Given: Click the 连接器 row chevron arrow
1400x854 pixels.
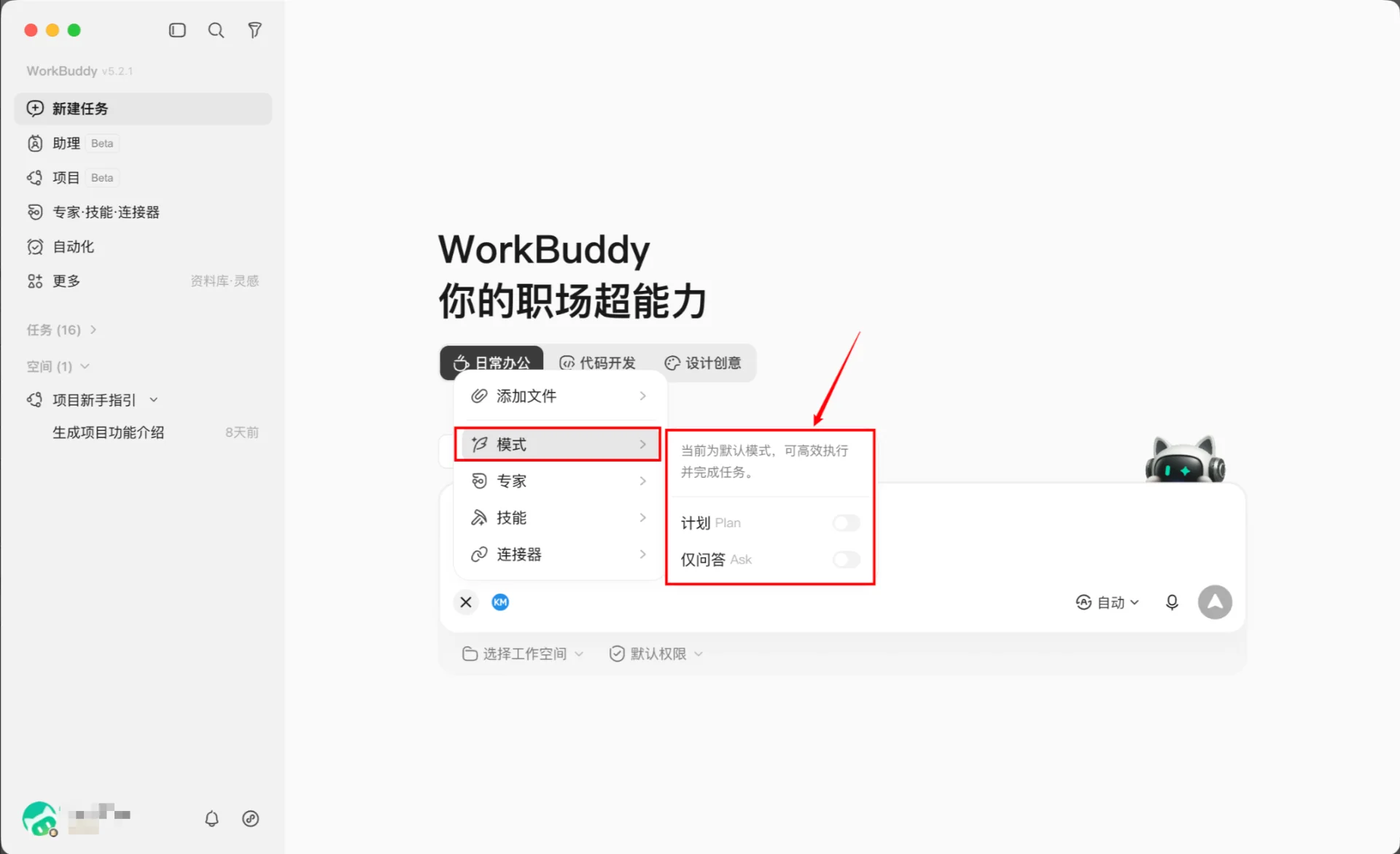Looking at the screenshot, I should tap(642, 554).
